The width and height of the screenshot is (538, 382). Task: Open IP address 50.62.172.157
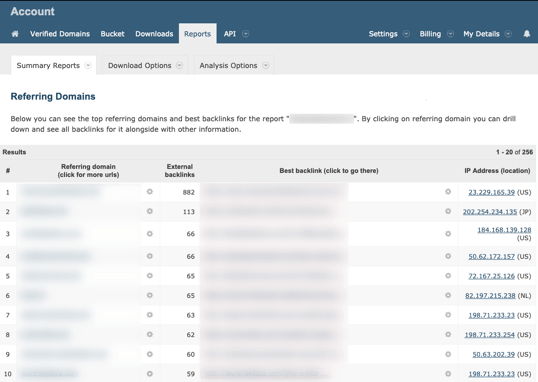[491, 256]
